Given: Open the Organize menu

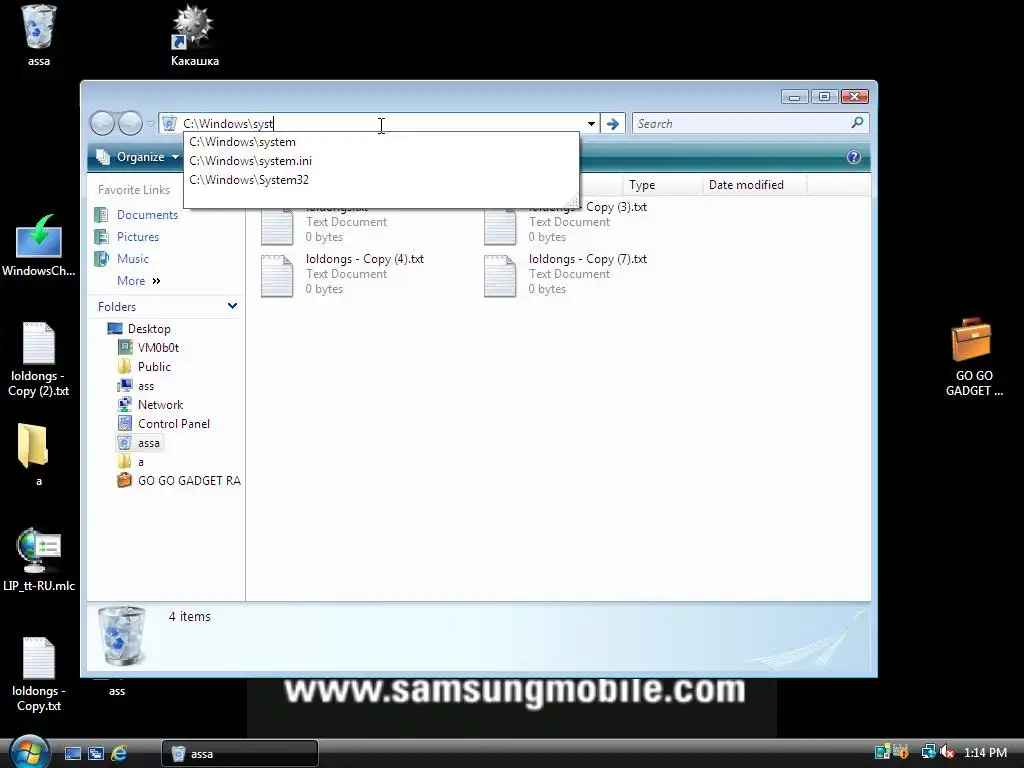Looking at the screenshot, I should (138, 157).
